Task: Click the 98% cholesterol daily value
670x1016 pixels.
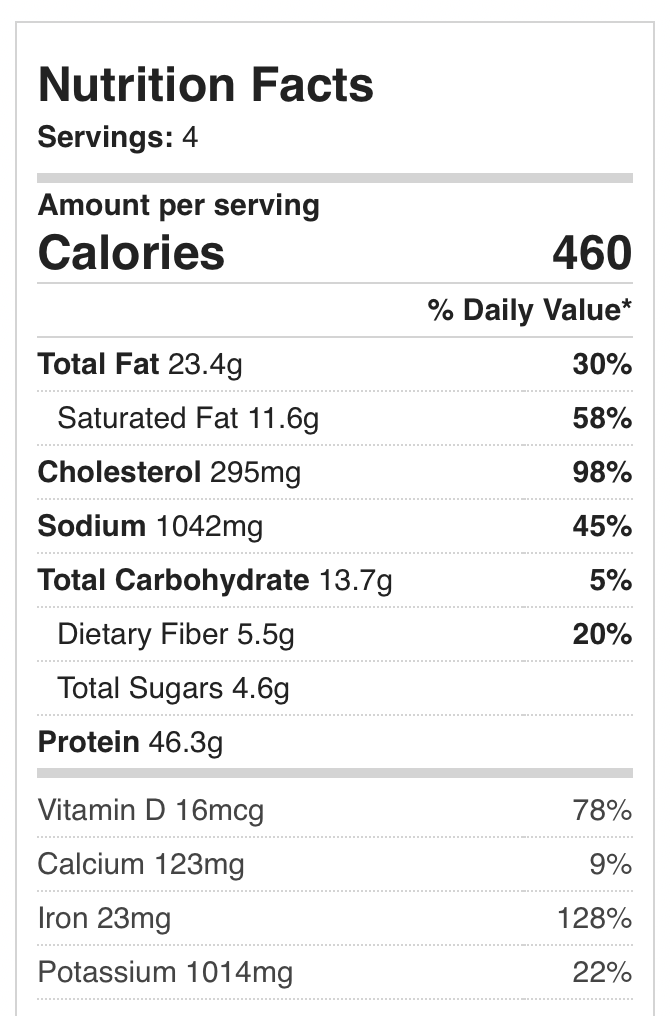Action: pos(602,472)
